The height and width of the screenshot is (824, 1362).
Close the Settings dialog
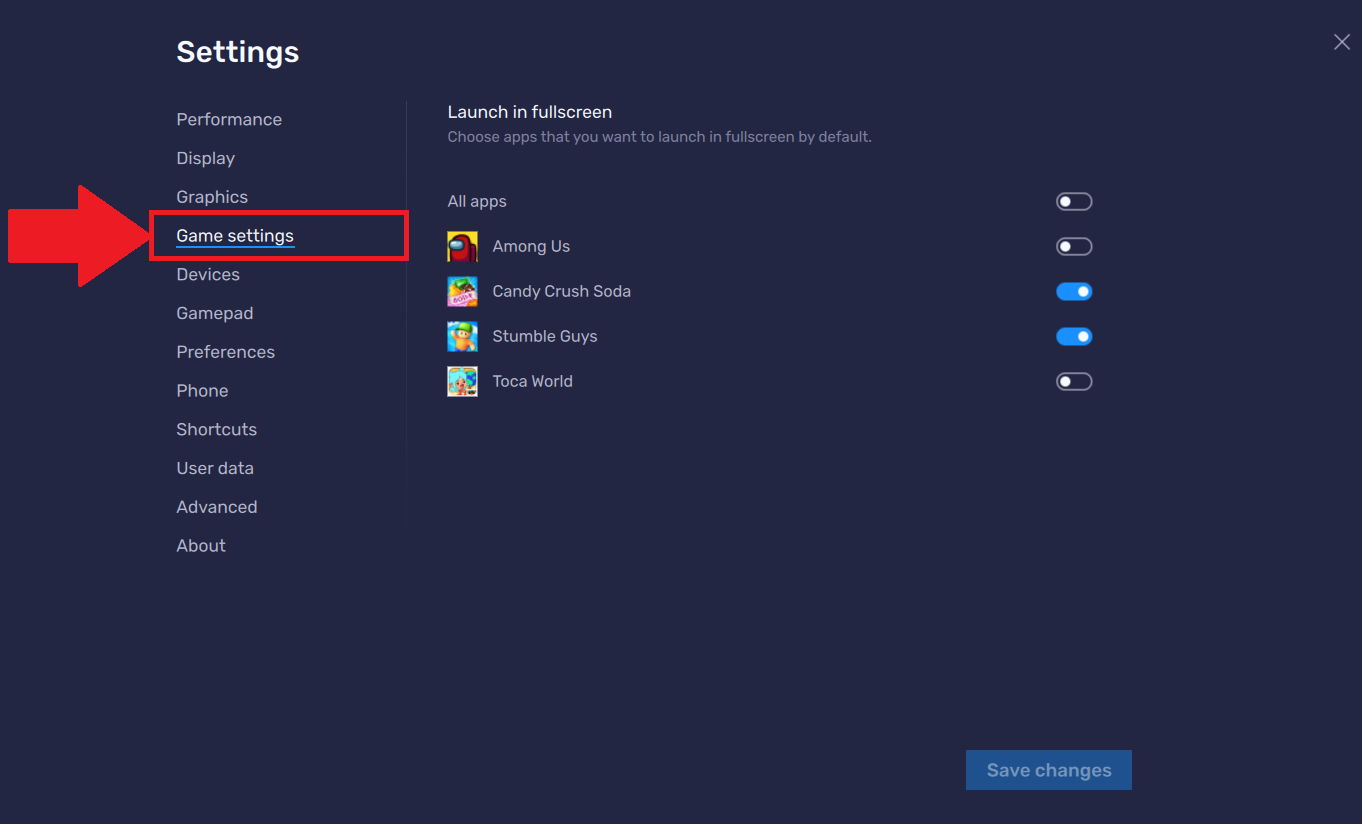[1341, 42]
